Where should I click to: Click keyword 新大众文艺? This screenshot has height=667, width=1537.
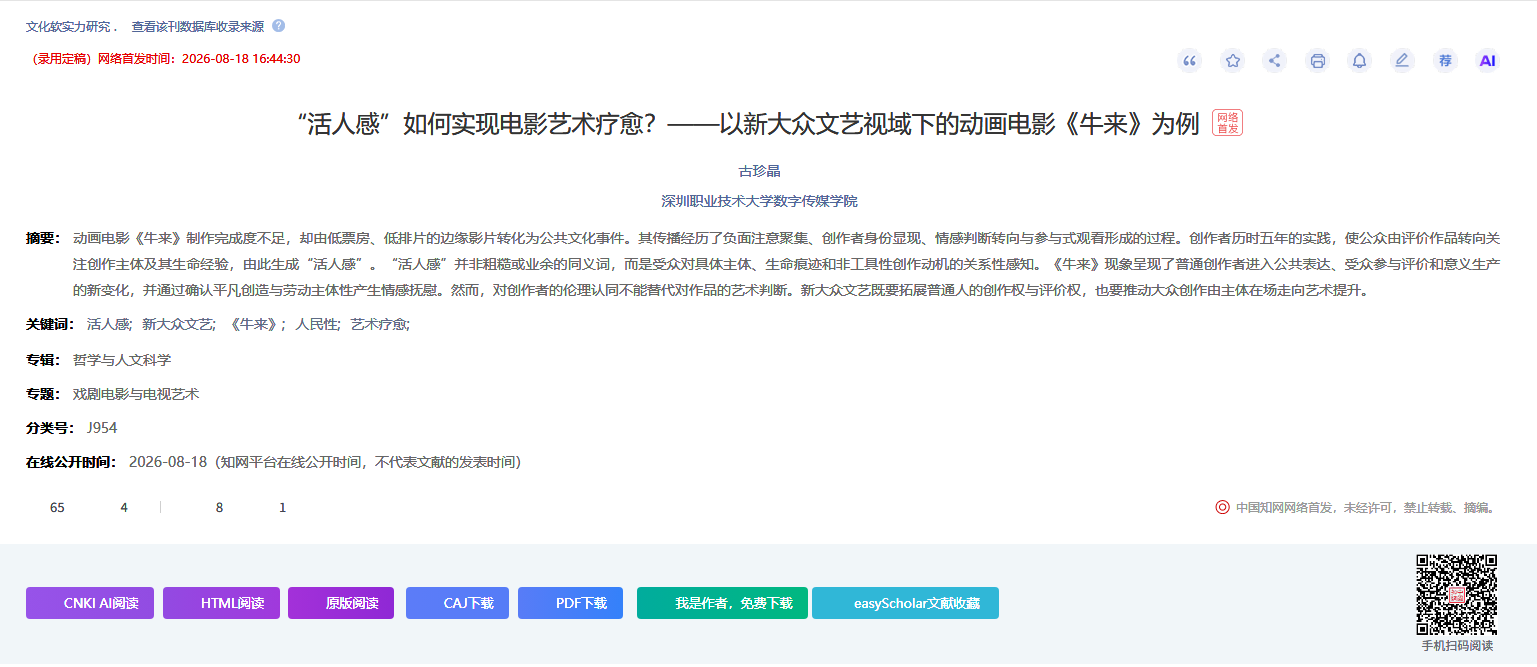(177, 324)
